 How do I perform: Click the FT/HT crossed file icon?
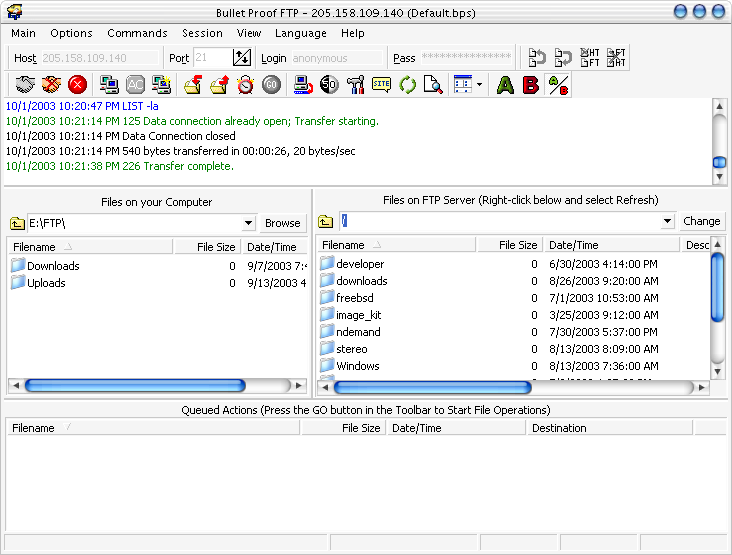[616, 58]
